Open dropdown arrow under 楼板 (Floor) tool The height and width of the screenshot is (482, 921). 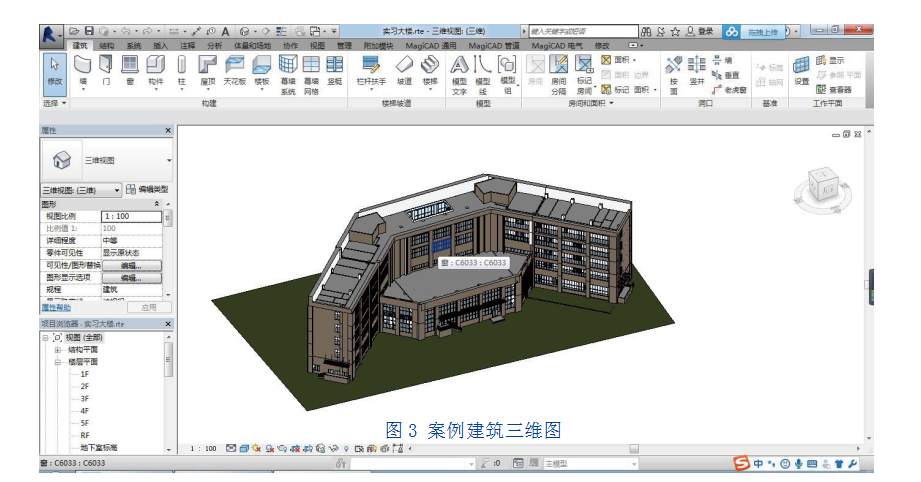(x=261, y=90)
